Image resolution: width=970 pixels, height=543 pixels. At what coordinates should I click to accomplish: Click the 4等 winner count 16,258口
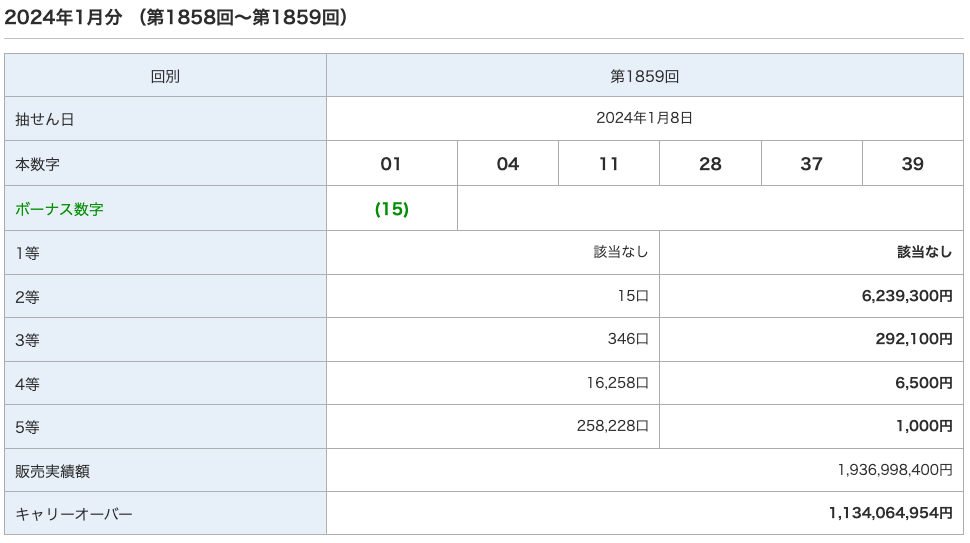[617, 383]
